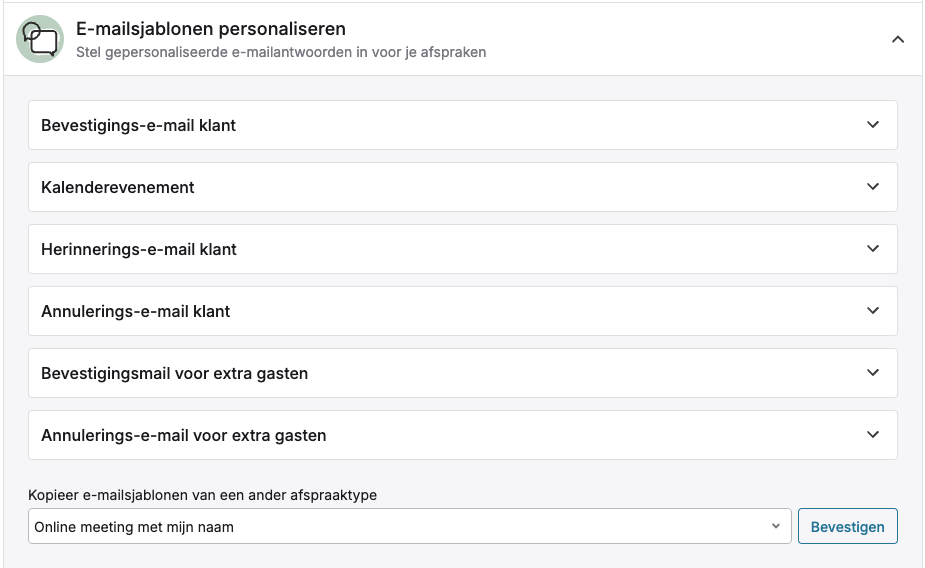Open Herinnerings-e-mail klant accordion
This screenshot has width=925, height=568.
[462, 249]
